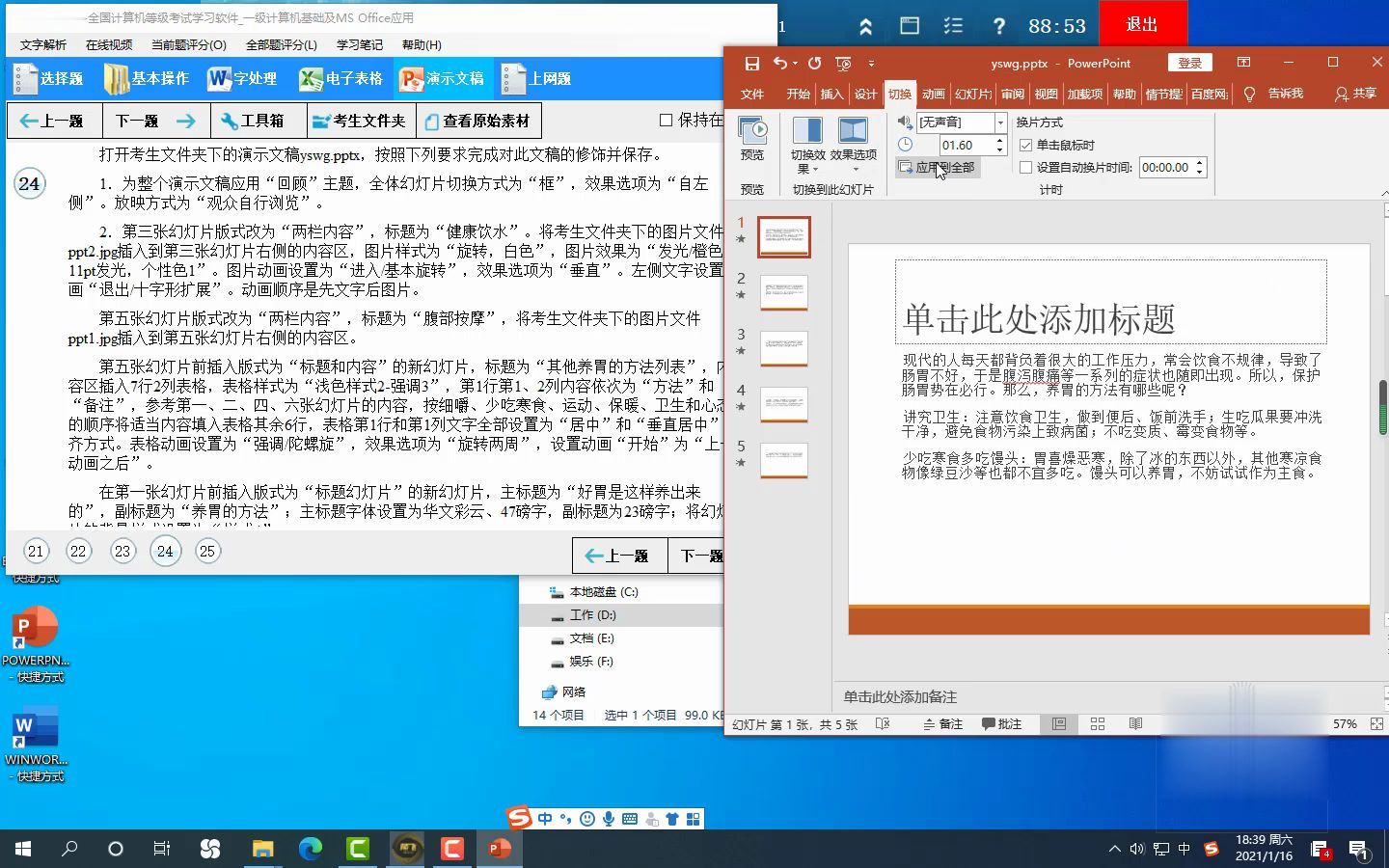This screenshot has height=868, width=1389.
Task: Toggle the 单击鼠标时 checkbox
Action: pos(1026,144)
